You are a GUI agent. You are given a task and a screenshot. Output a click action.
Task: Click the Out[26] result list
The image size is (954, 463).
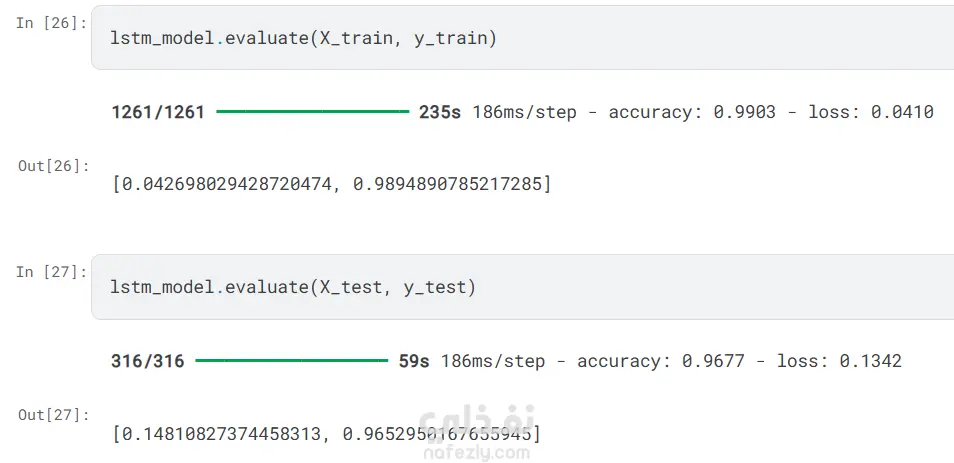(331, 184)
